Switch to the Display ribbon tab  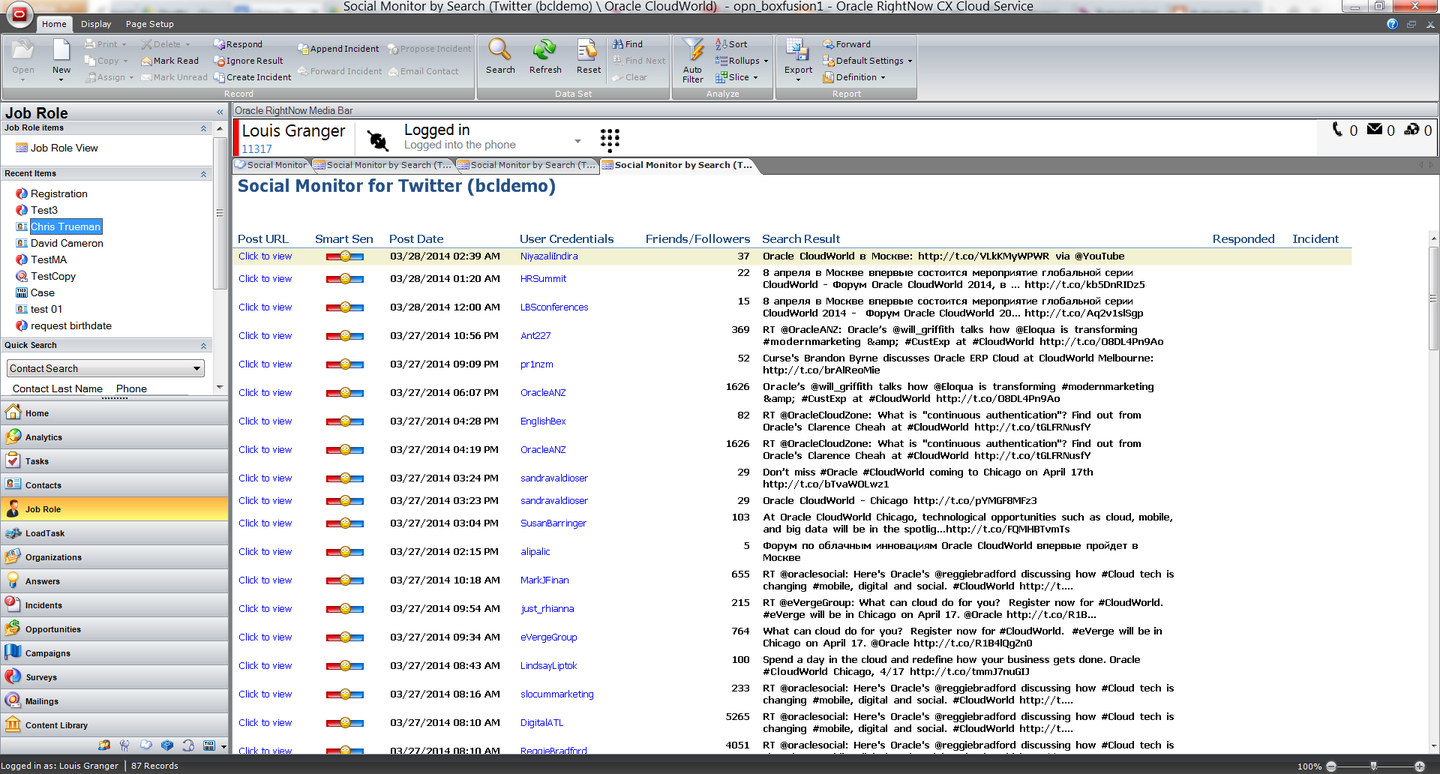point(96,24)
